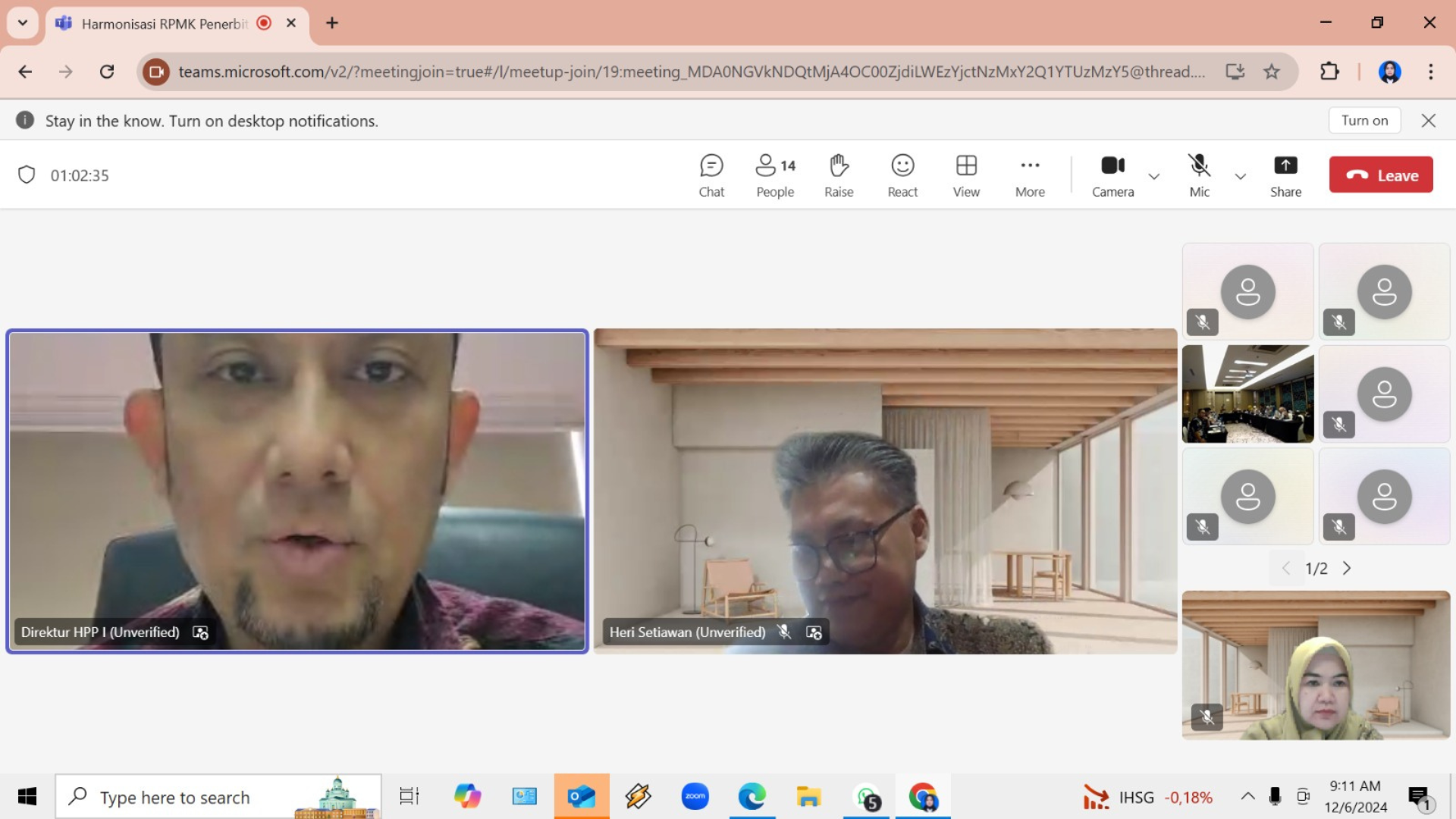The width and height of the screenshot is (1456, 819).
Task: Show the People participants list
Action: [774, 175]
